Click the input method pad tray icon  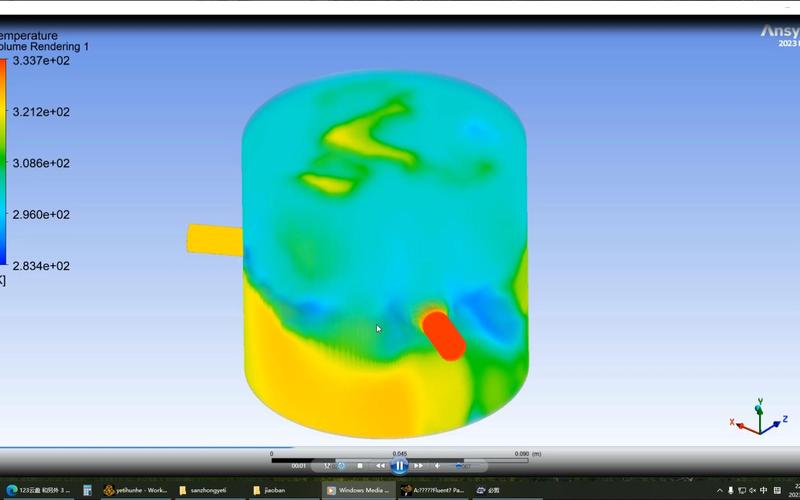pyautogui.click(x=777, y=491)
